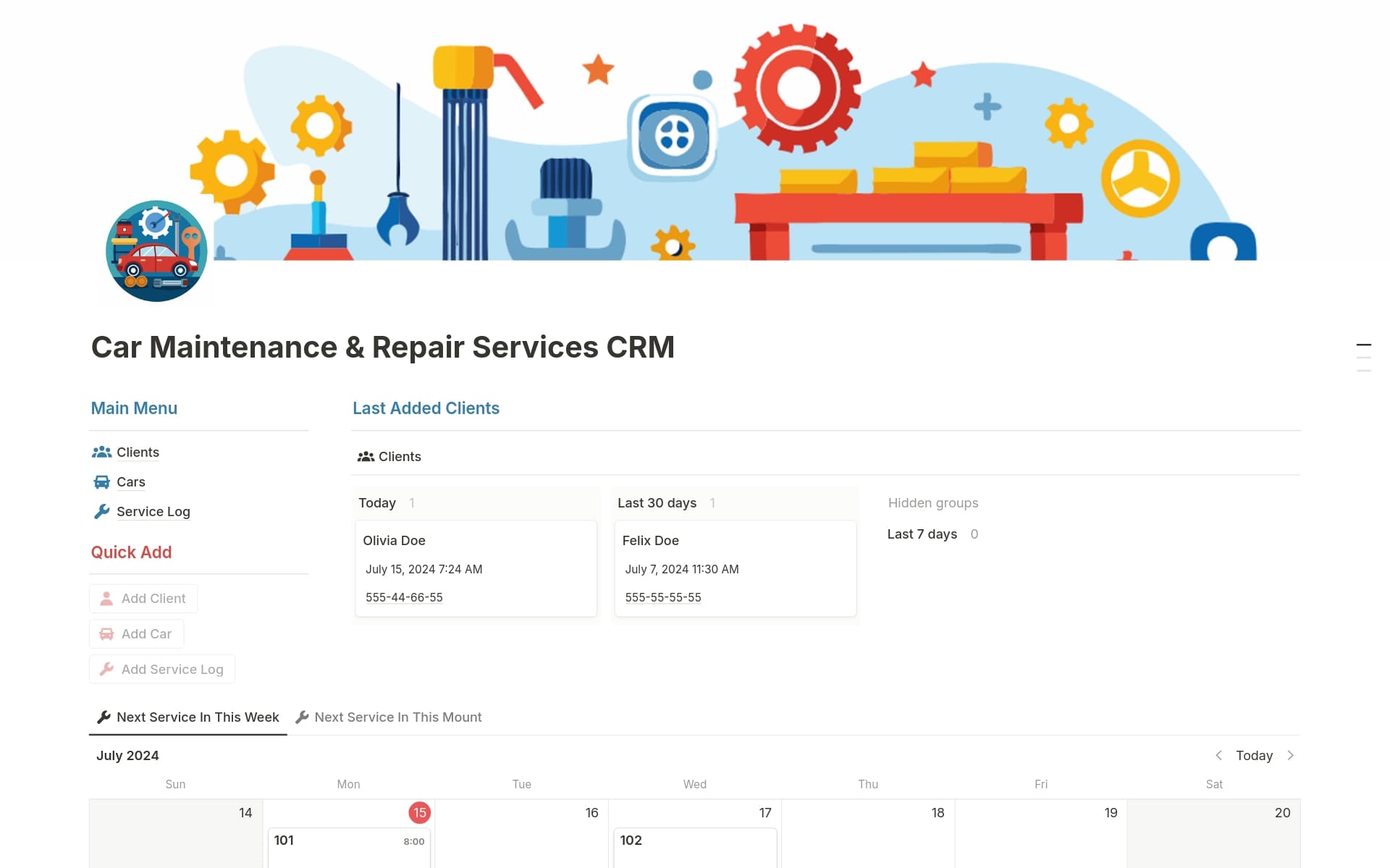Click the Today button in the calendar header
This screenshot has height=868, width=1390.
point(1254,755)
